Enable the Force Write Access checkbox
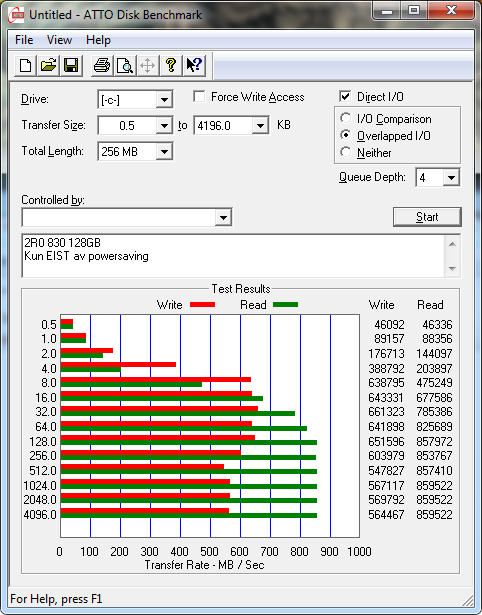This screenshot has width=482, height=615. [x=199, y=96]
